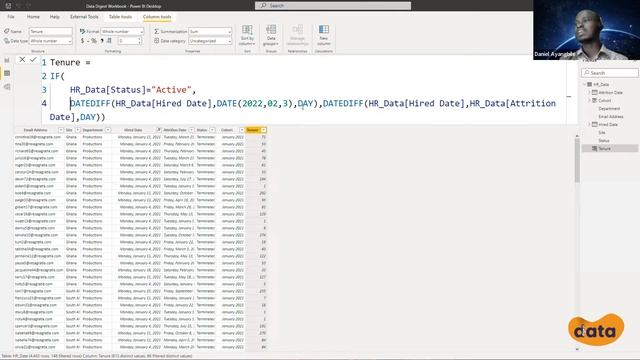Image resolution: width=640 pixels, height=360 pixels.
Task: Open Tenure column filter dropdown
Action: click(264, 130)
